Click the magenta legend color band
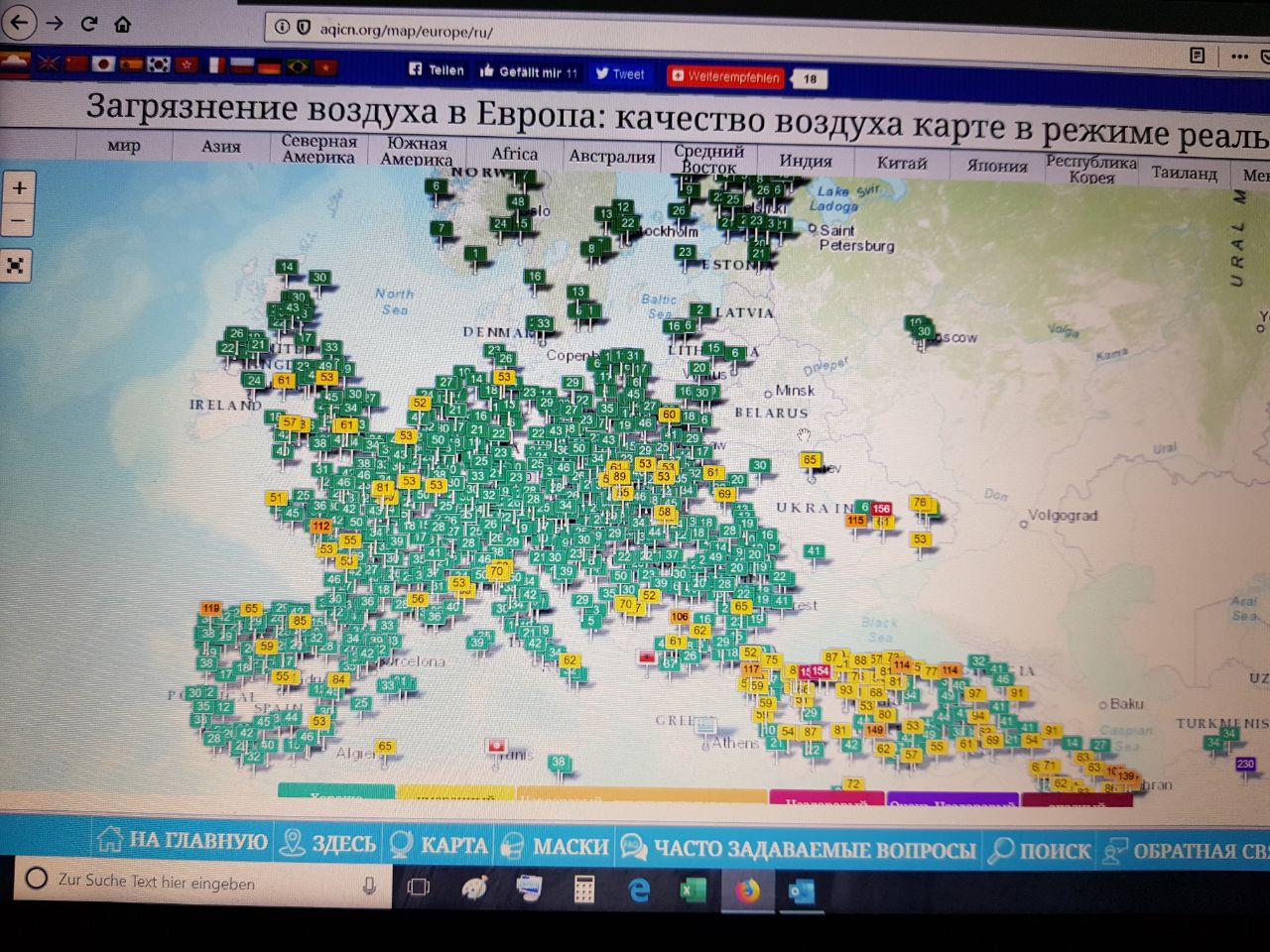1270x952 pixels. point(826,799)
